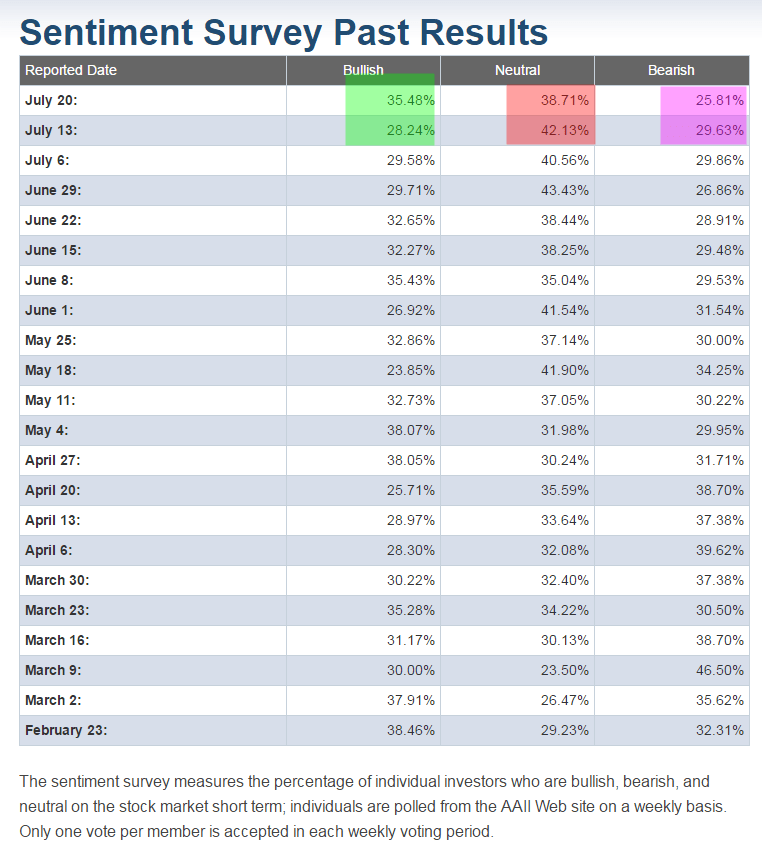The width and height of the screenshot is (762, 851).
Task: Click the red-highlighted 38.71% neutral cell
Action: (564, 101)
